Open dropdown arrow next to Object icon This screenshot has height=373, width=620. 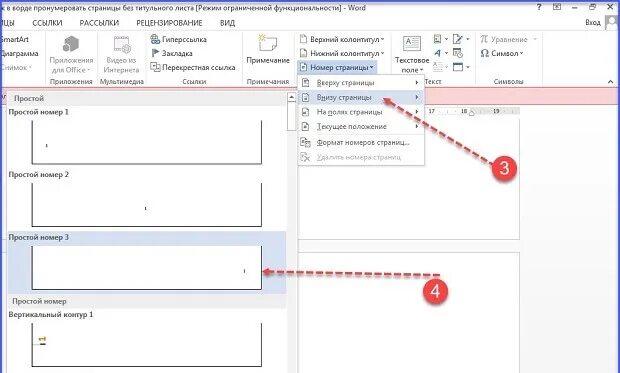(x=468, y=67)
